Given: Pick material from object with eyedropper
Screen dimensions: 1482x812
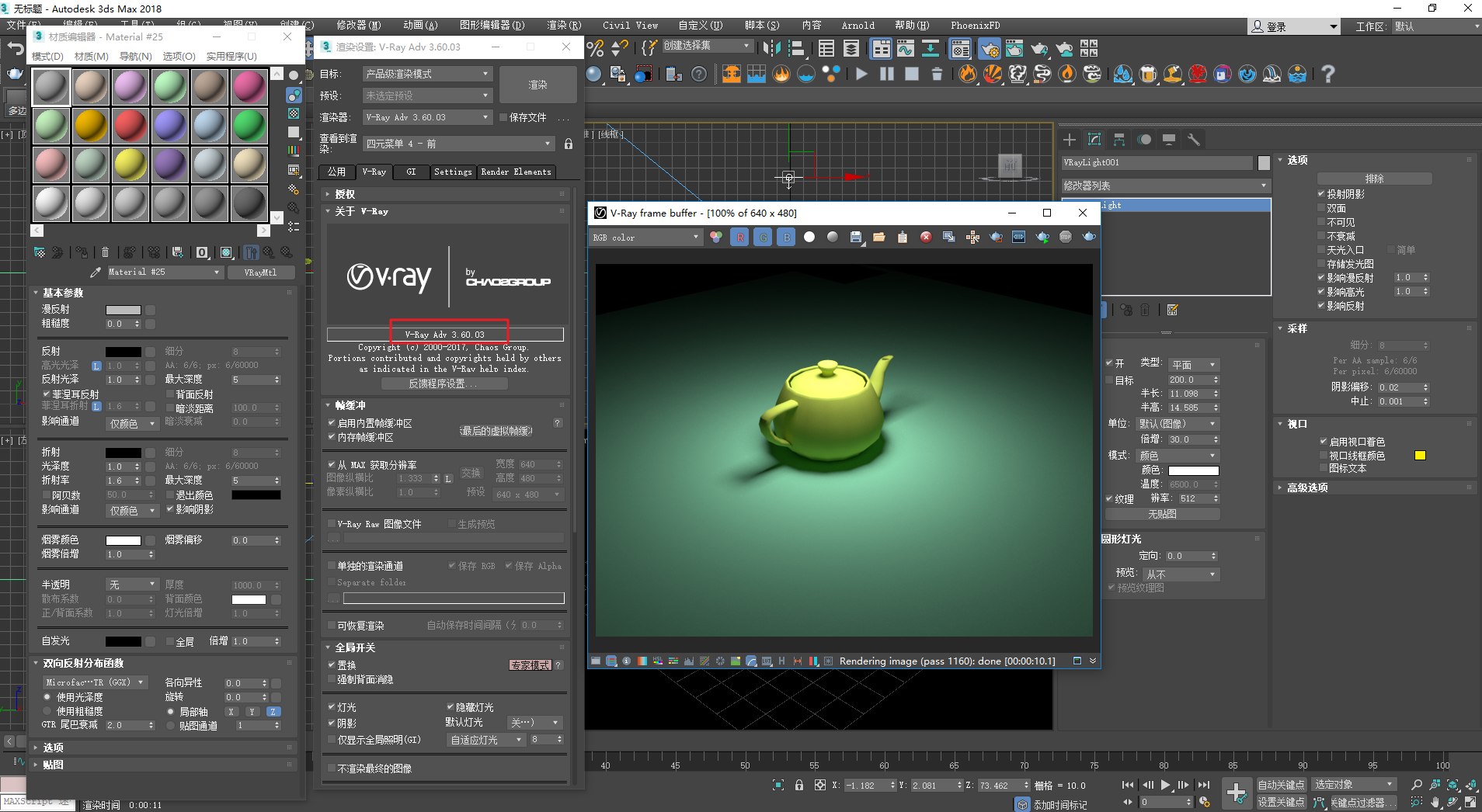Looking at the screenshot, I should 96,272.
